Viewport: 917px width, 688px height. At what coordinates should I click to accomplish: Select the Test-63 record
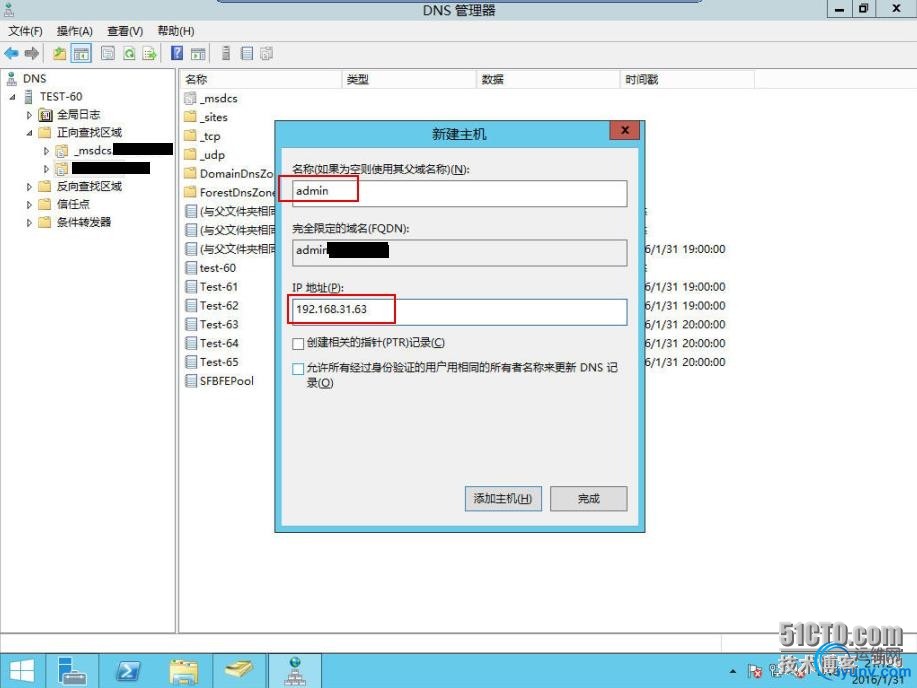pyautogui.click(x=212, y=324)
